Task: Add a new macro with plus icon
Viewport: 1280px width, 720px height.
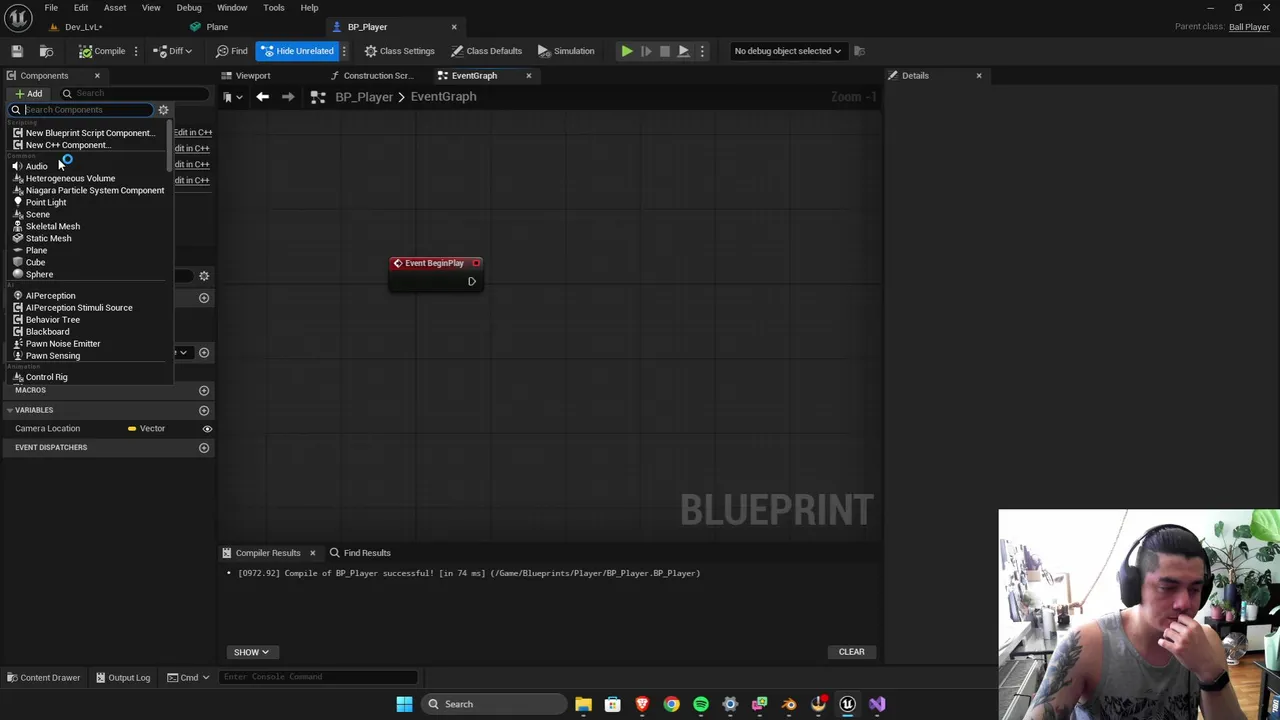Action: pos(204,391)
